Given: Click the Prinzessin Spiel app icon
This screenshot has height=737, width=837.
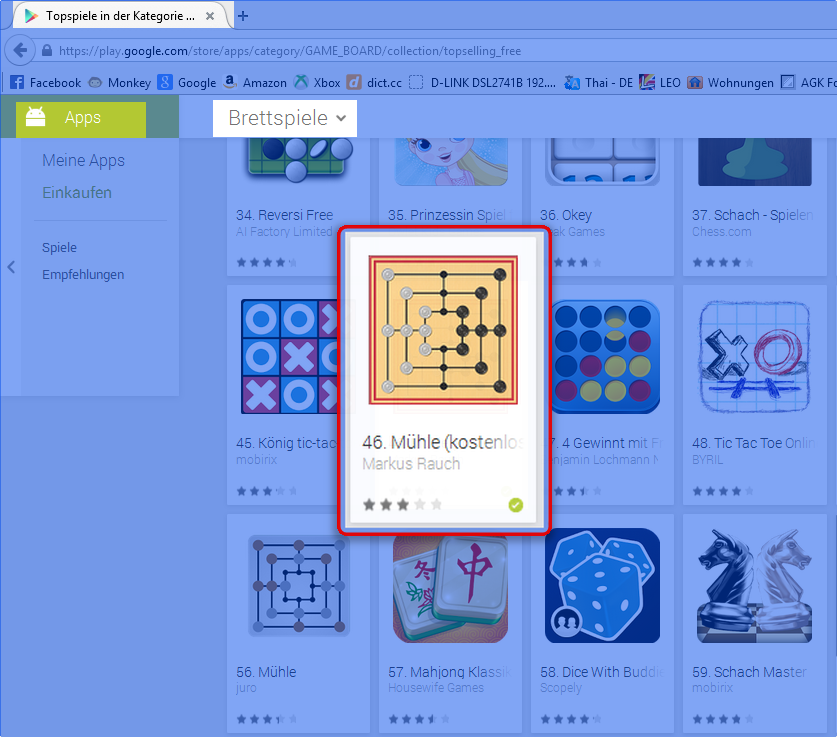Looking at the screenshot, I should (451, 161).
